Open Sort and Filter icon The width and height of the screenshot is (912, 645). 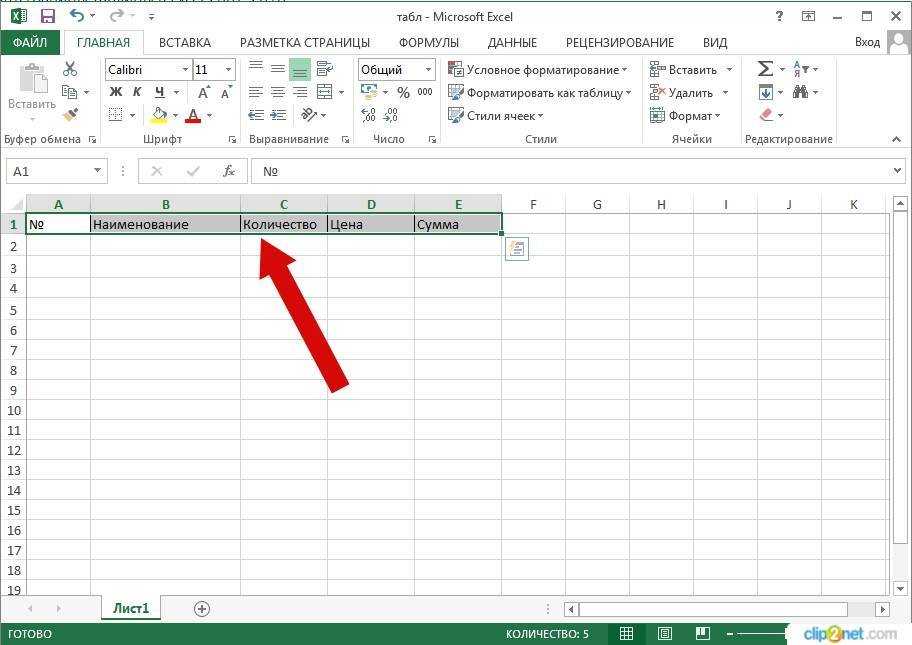pyautogui.click(x=800, y=69)
